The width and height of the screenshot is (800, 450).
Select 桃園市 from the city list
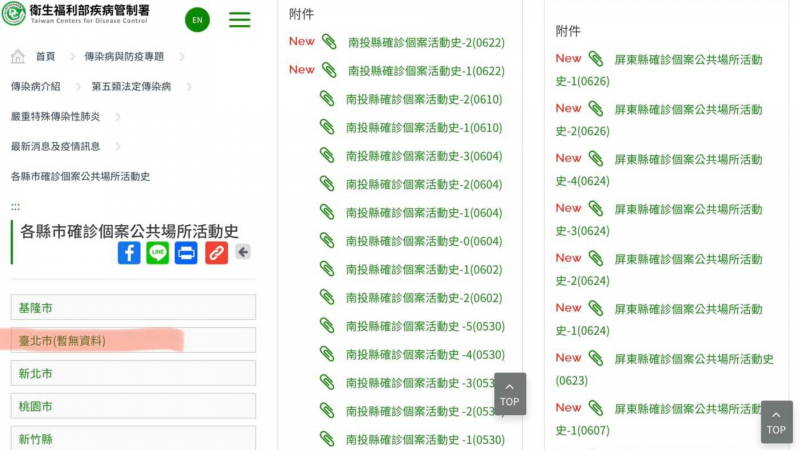[x=133, y=406]
